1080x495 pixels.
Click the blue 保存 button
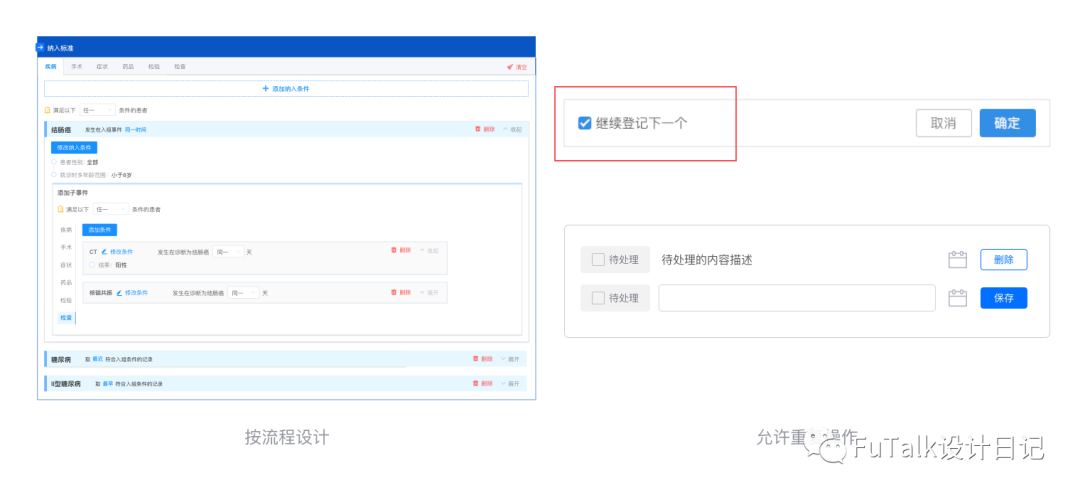[x=1004, y=298]
